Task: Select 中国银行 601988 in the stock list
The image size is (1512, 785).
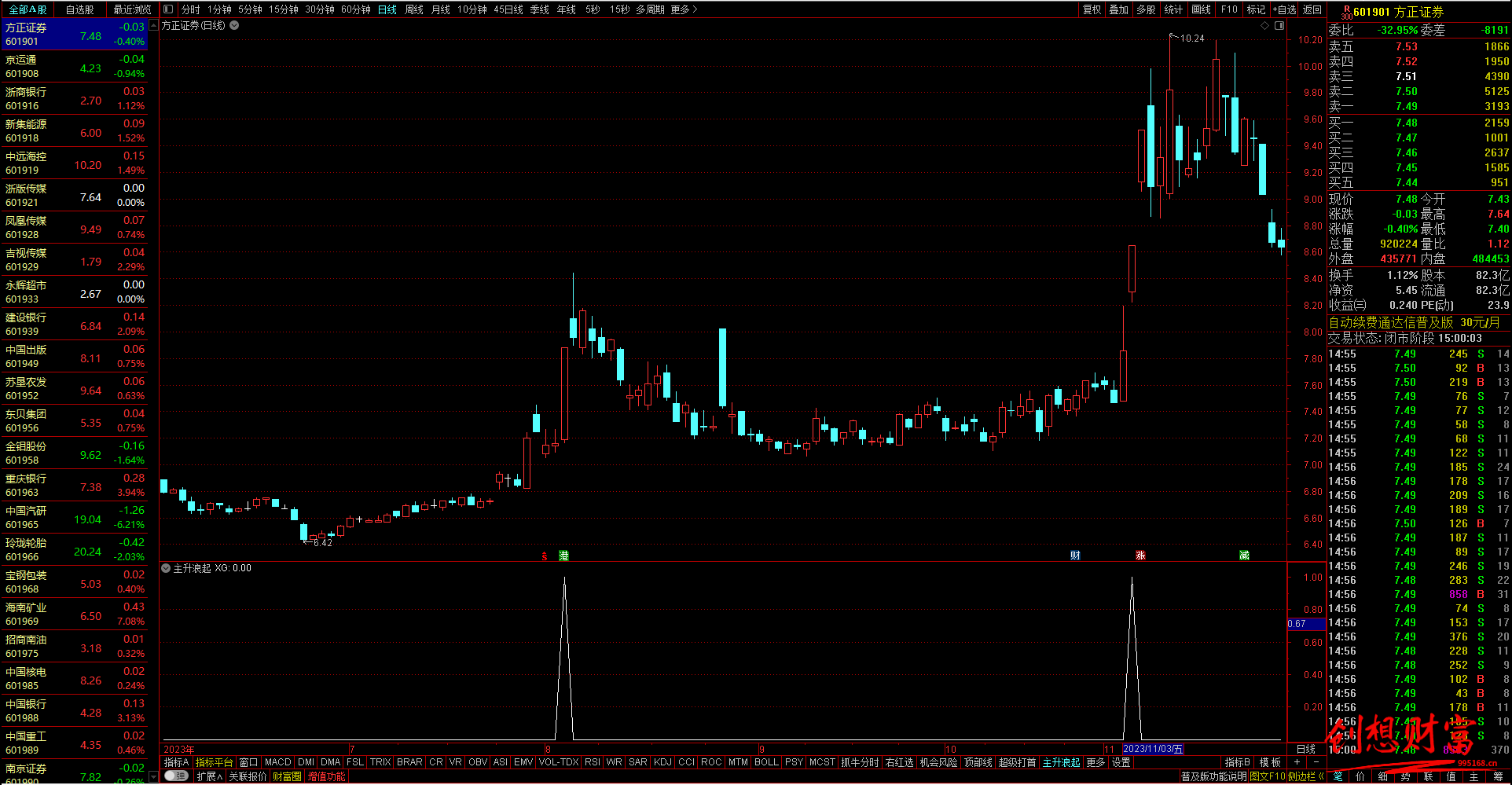Action: 75,711
